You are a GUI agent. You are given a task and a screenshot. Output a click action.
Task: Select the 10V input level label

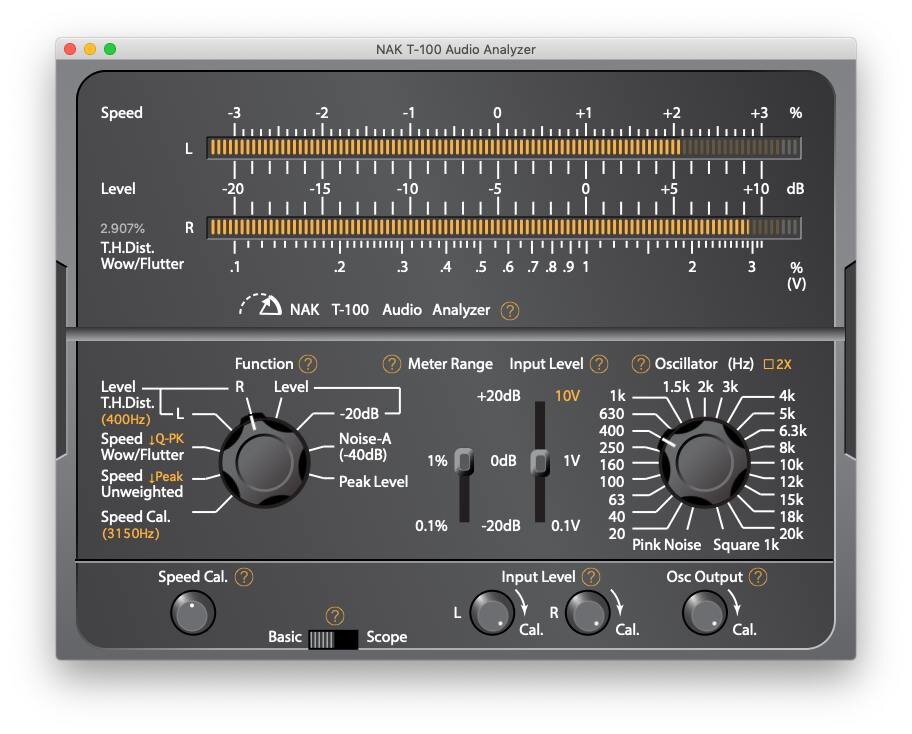(x=567, y=396)
